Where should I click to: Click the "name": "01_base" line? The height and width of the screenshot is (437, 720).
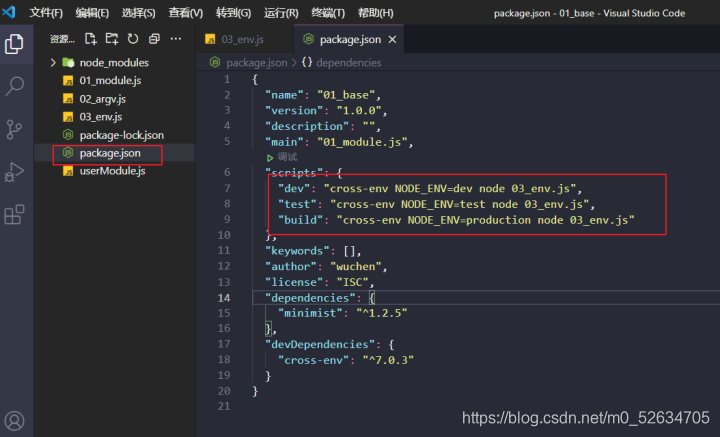(323, 95)
